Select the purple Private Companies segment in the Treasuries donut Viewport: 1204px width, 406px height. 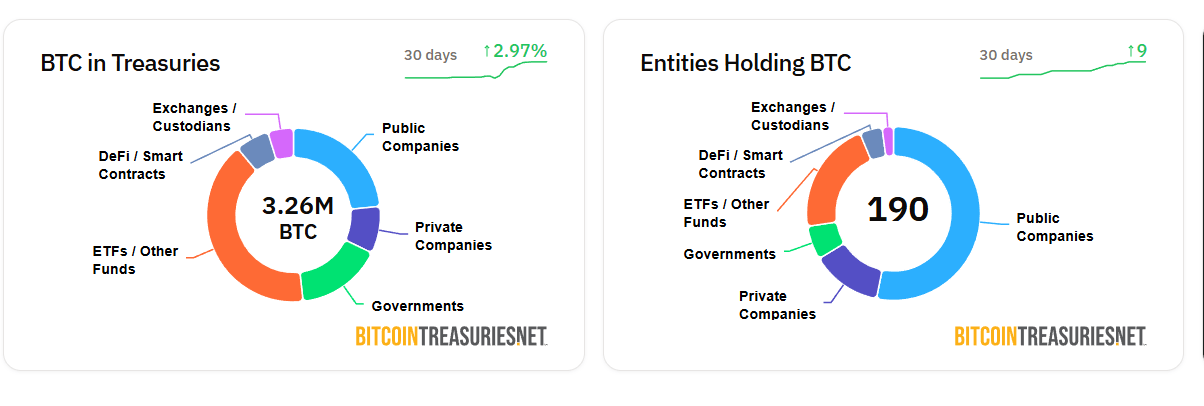(x=364, y=229)
